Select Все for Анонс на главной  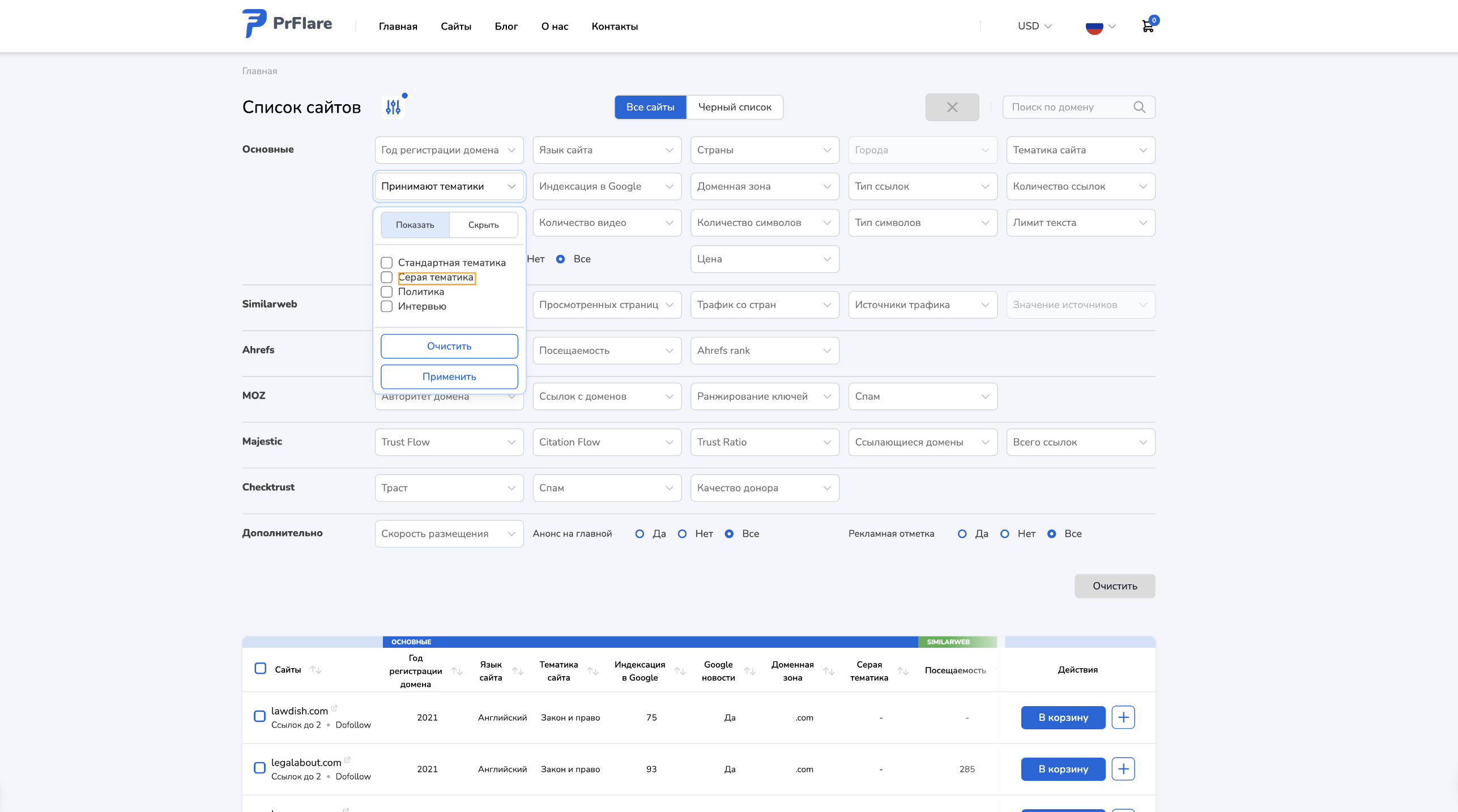click(729, 534)
